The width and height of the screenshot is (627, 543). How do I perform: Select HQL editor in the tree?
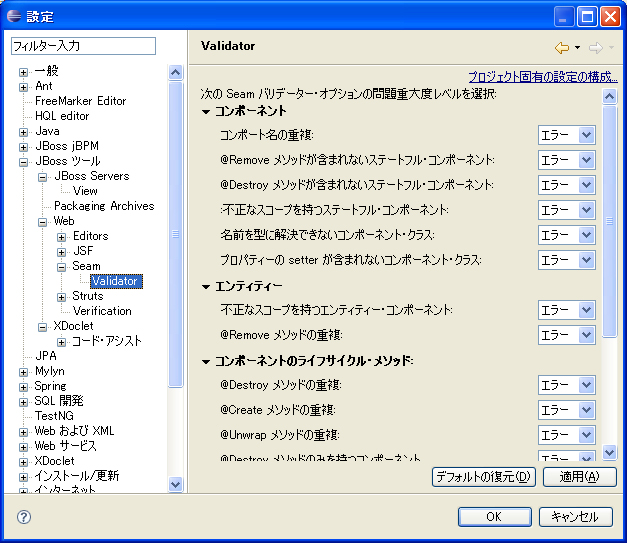point(62,116)
